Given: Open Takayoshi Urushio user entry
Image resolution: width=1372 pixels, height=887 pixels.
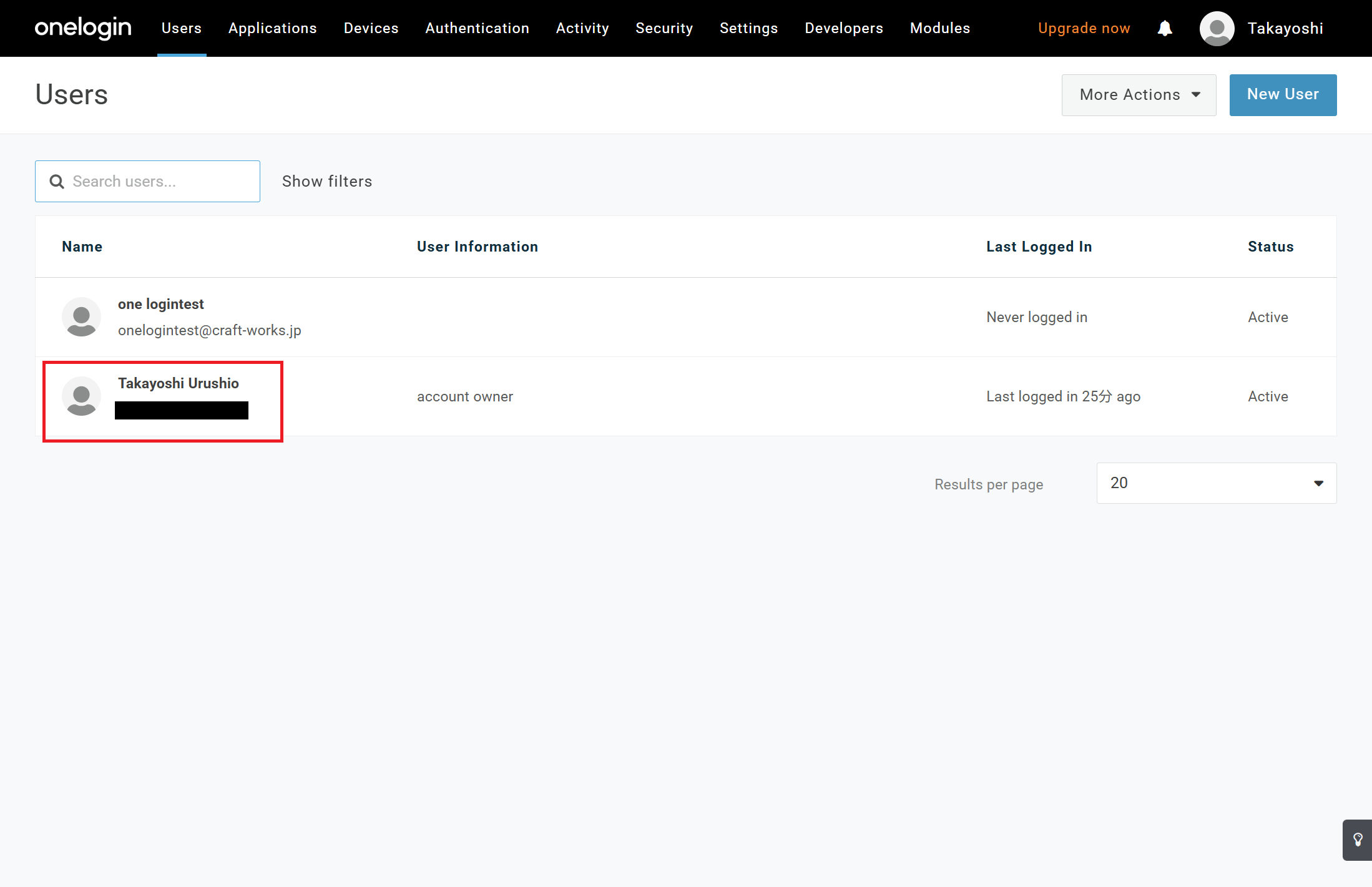Looking at the screenshot, I should [x=179, y=383].
